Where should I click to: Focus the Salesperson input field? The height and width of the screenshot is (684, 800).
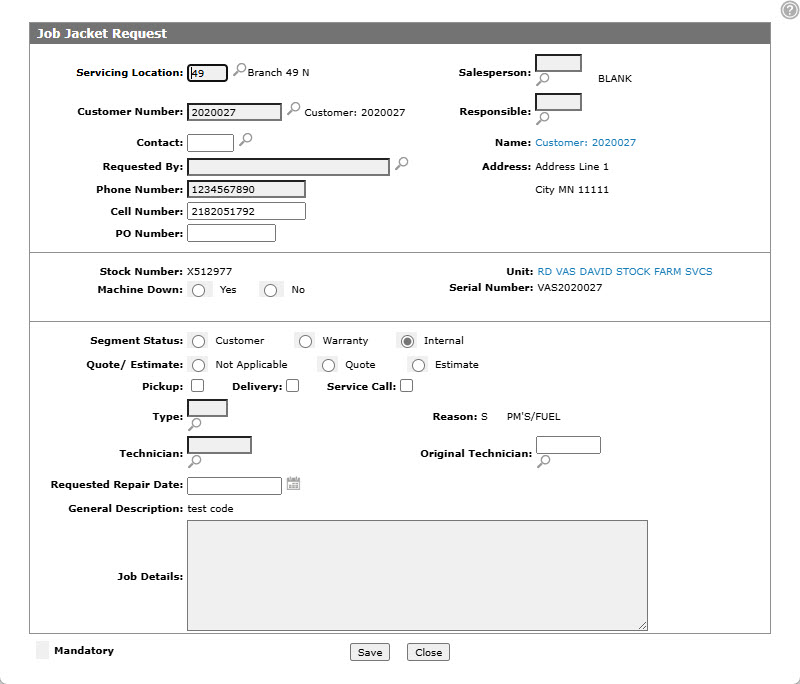pos(558,63)
